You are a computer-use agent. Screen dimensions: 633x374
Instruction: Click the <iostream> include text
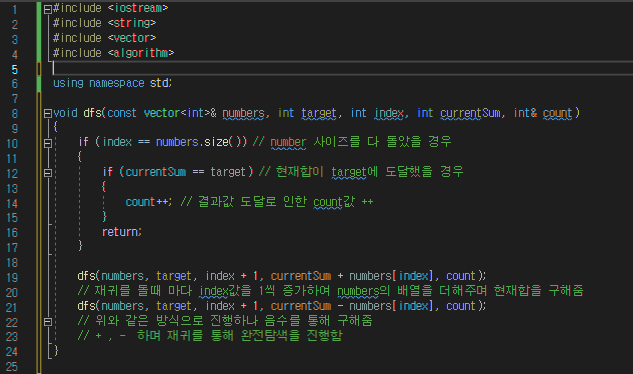coord(138,8)
